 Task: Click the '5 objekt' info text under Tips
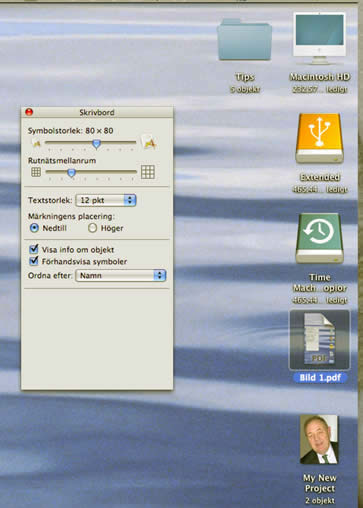tap(245, 89)
